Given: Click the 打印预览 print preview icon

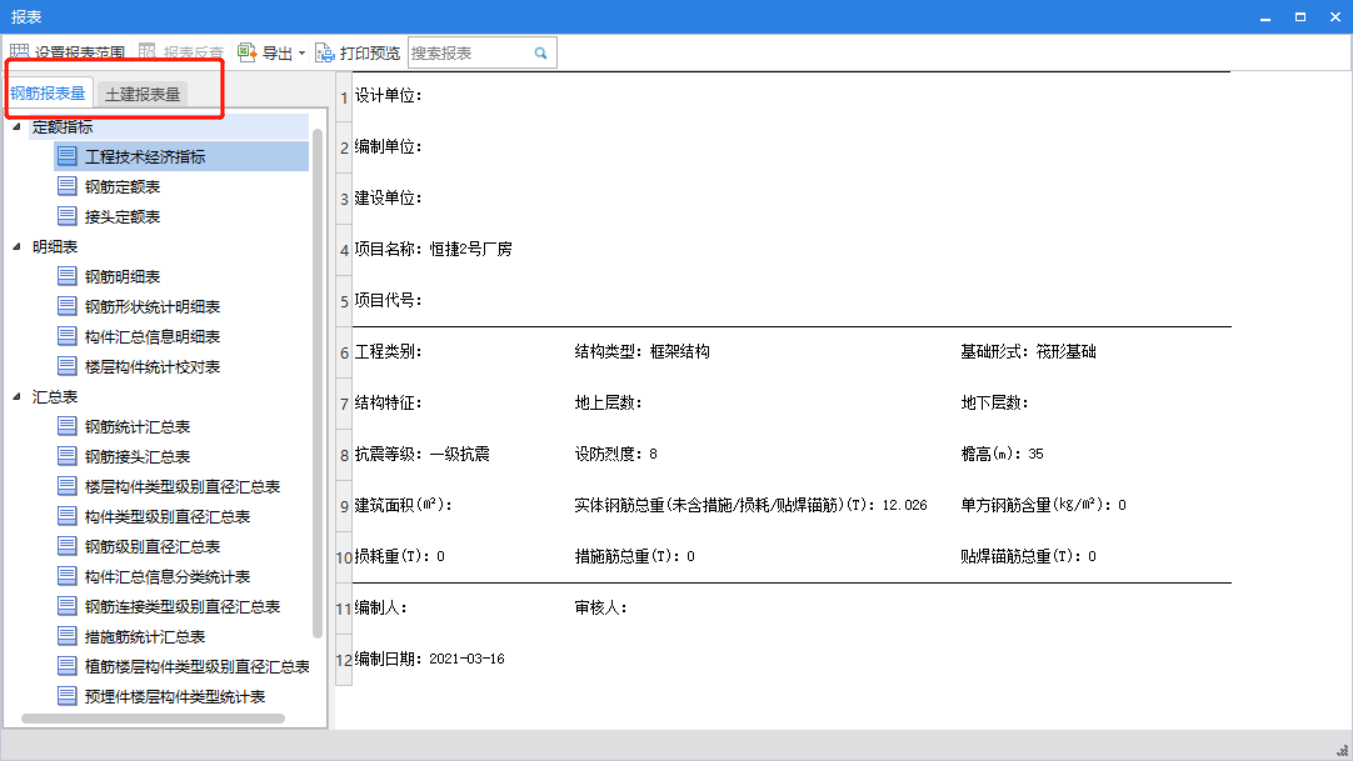Looking at the screenshot, I should point(325,52).
